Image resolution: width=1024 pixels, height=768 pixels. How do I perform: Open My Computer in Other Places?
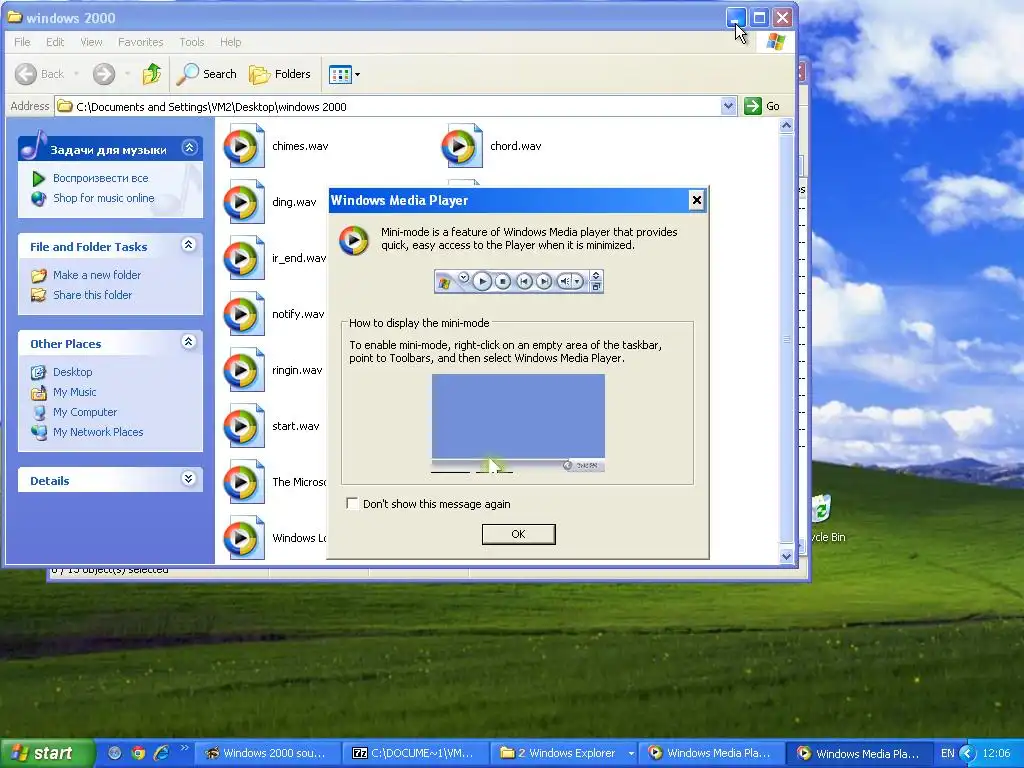point(85,412)
